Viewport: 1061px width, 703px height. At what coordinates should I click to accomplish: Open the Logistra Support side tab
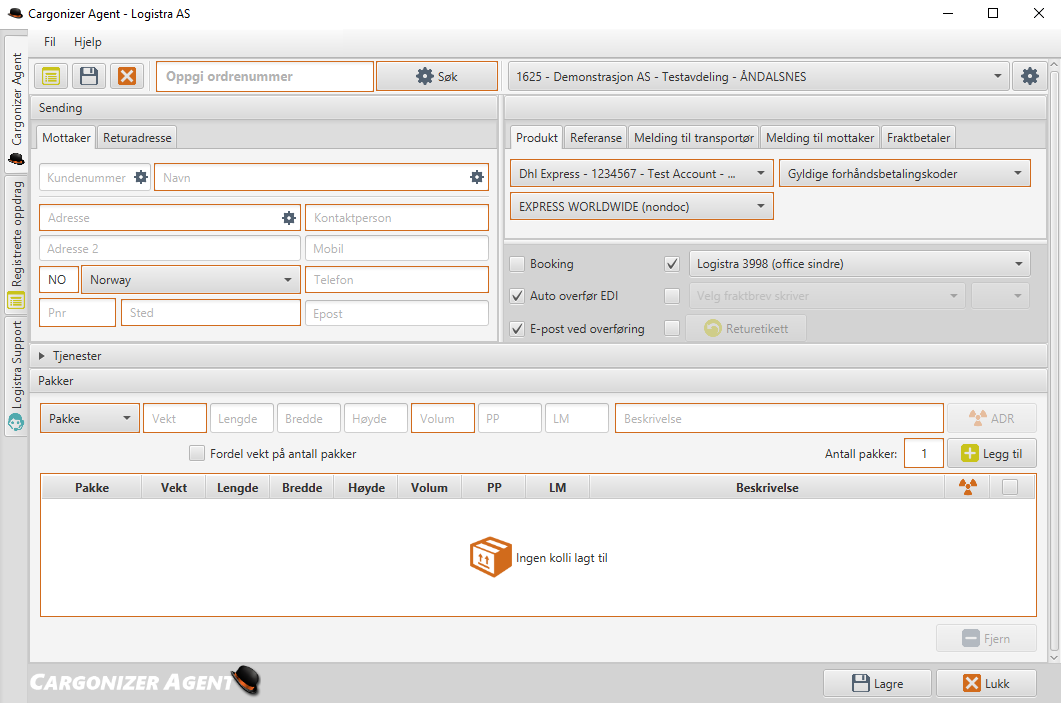16,376
